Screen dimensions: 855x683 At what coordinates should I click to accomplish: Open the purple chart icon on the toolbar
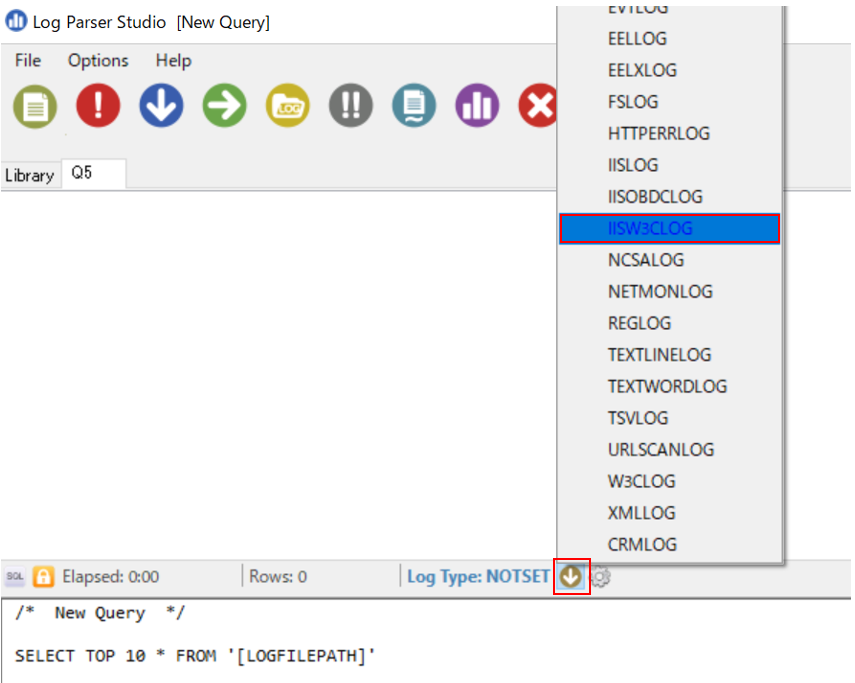click(477, 105)
